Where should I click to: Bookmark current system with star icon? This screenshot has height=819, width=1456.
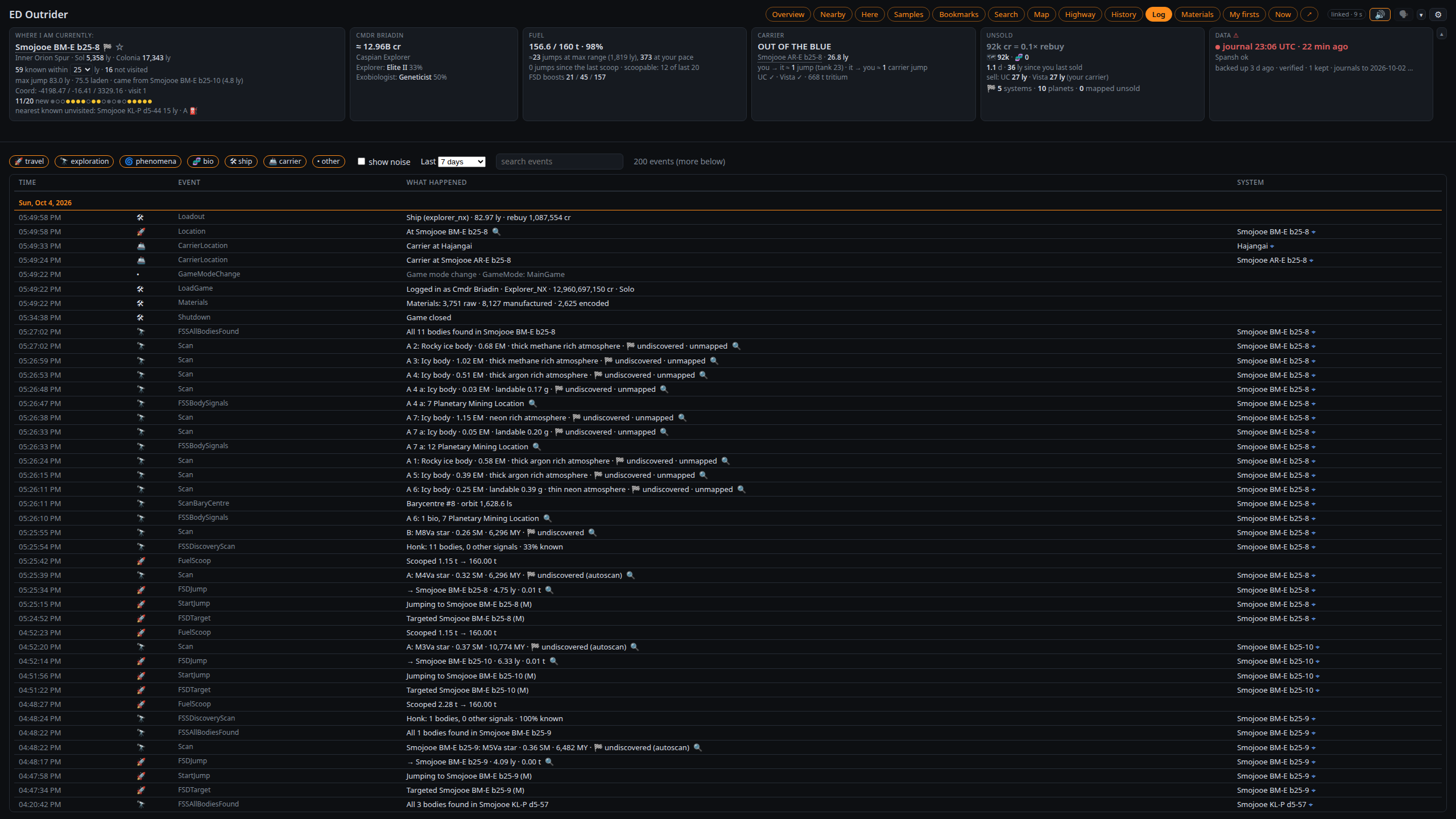tap(119, 47)
